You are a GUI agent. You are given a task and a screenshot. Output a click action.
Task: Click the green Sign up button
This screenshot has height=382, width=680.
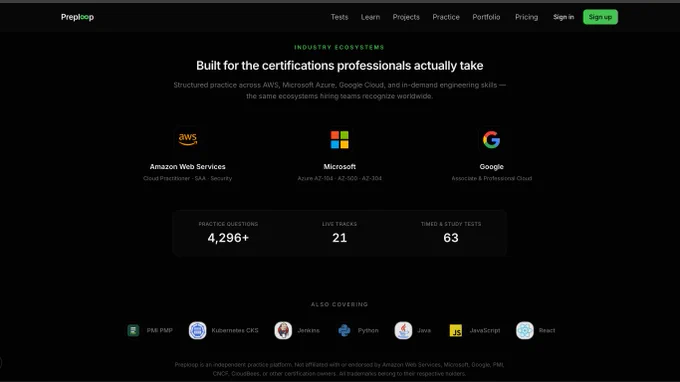point(600,17)
